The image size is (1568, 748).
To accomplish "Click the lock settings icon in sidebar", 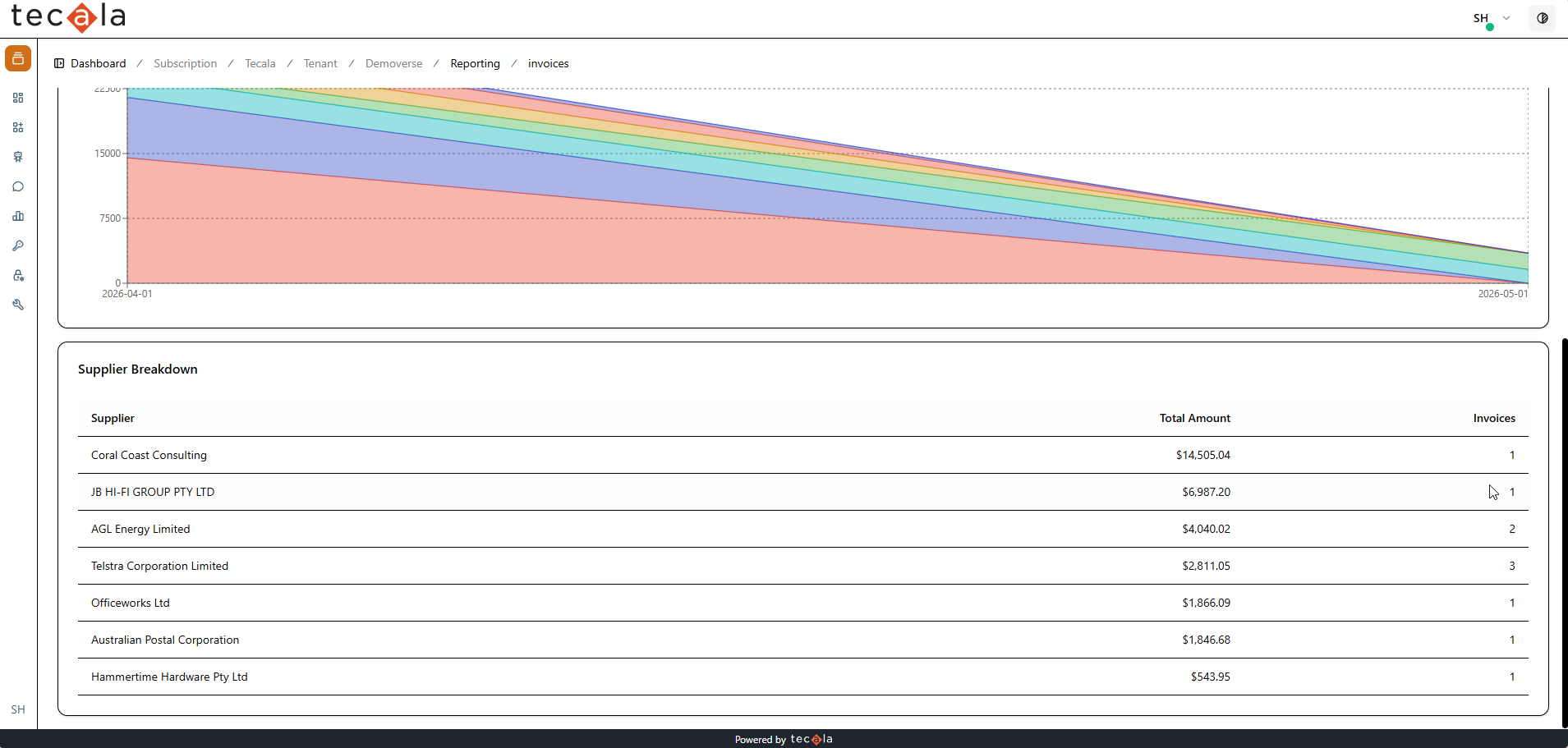I will pyautogui.click(x=18, y=275).
